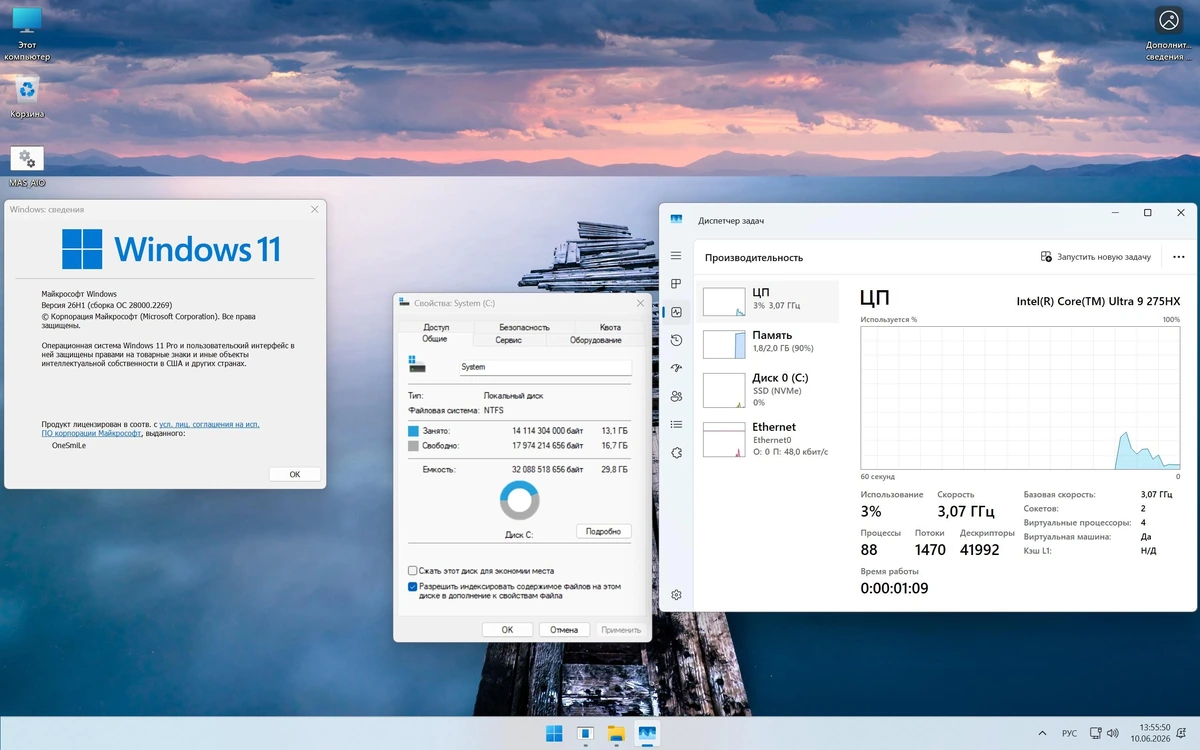
Task: Switch to the Сервис tab
Action: [x=508, y=340]
